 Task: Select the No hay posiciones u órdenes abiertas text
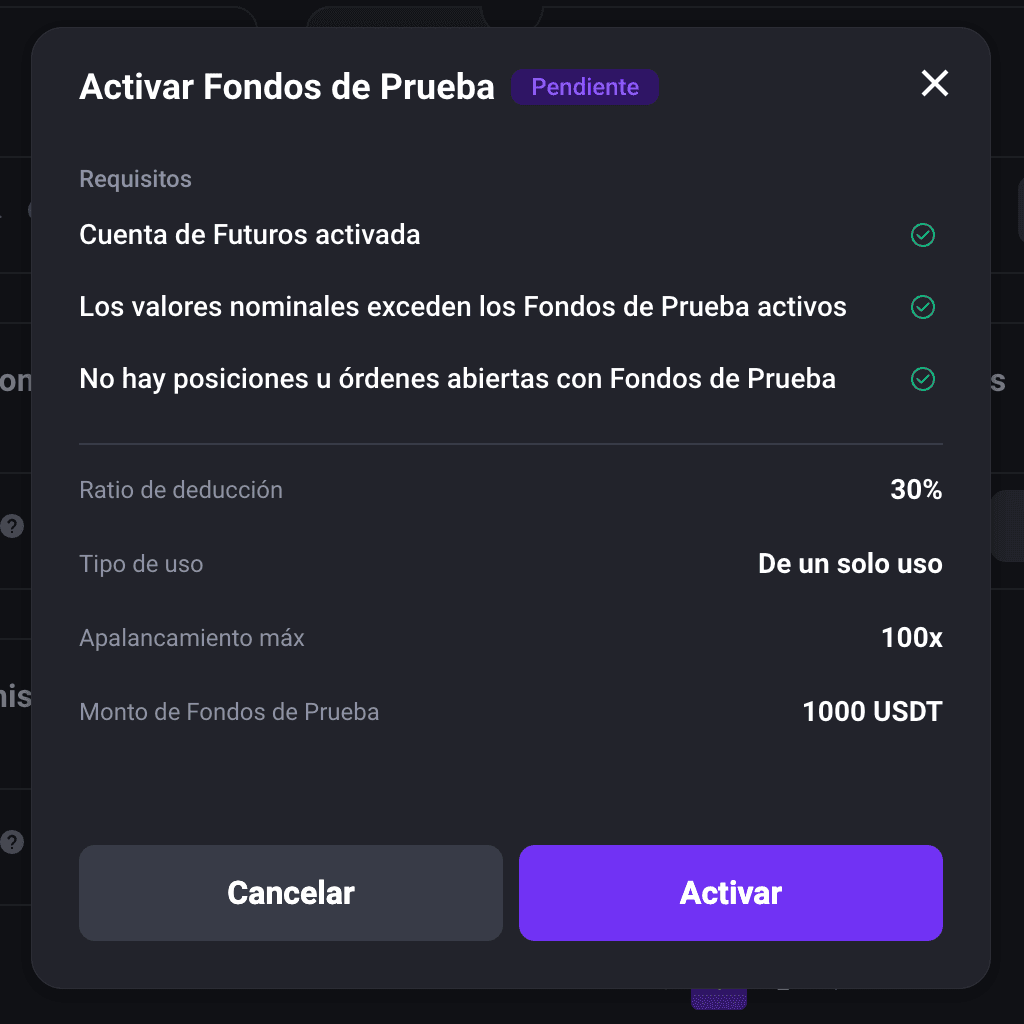[x=457, y=379]
